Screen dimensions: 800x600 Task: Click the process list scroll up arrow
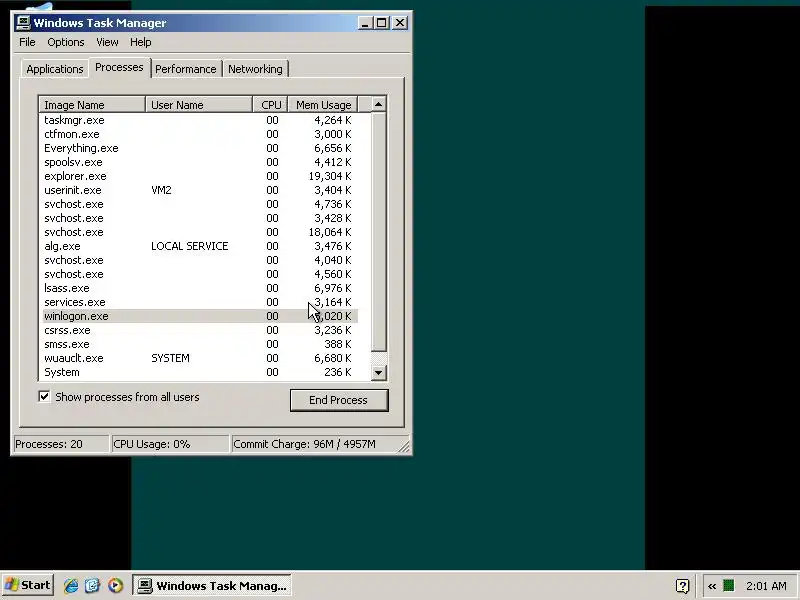pyautogui.click(x=378, y=105)
